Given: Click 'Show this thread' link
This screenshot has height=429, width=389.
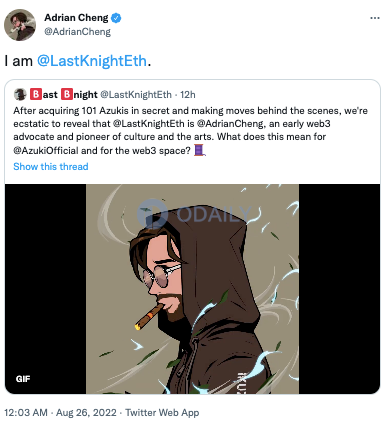Looking at the screenshot, I should tap(51, 166).
